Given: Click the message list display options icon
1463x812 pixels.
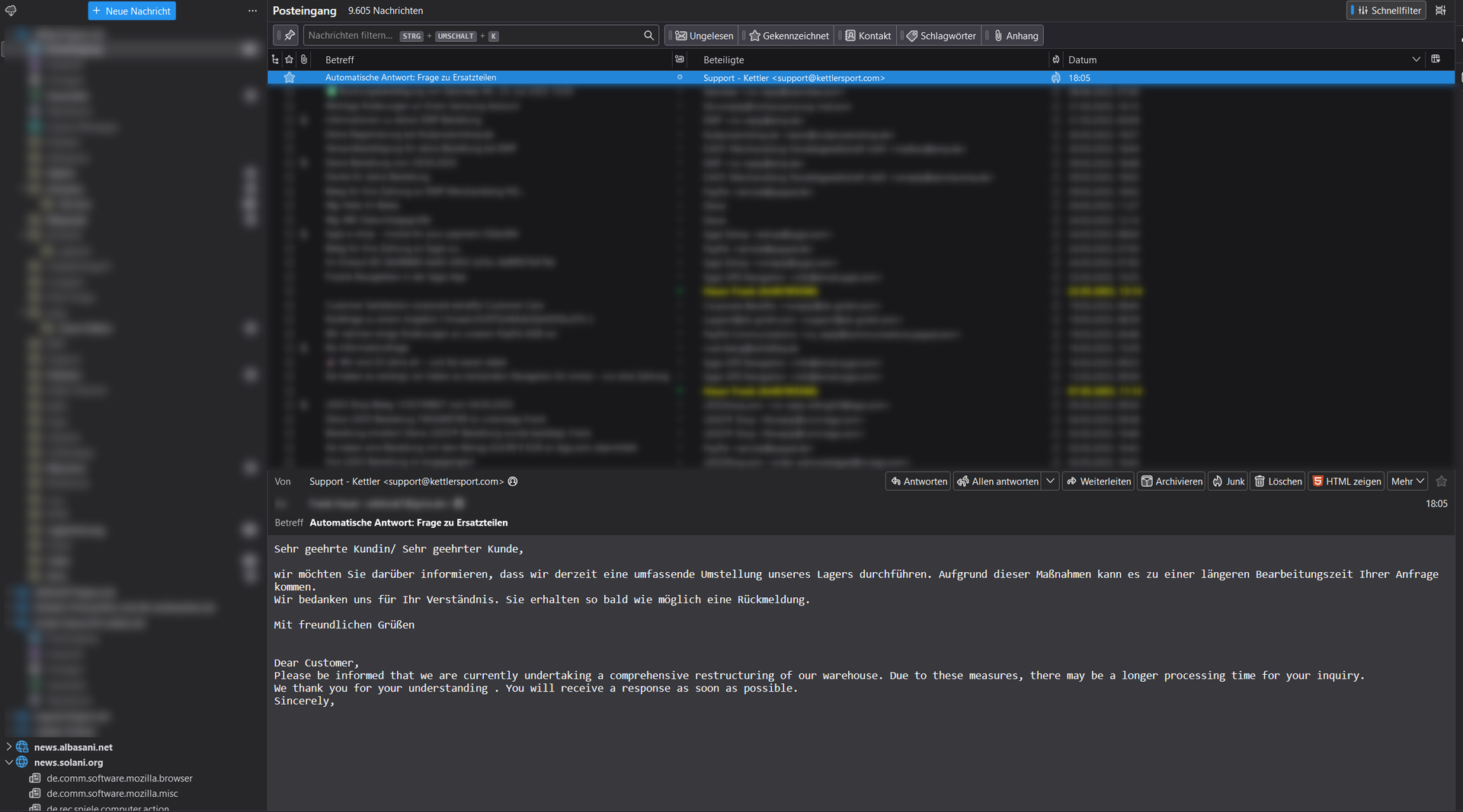Looking at the screenshot, I should [x=1440, y=11].
